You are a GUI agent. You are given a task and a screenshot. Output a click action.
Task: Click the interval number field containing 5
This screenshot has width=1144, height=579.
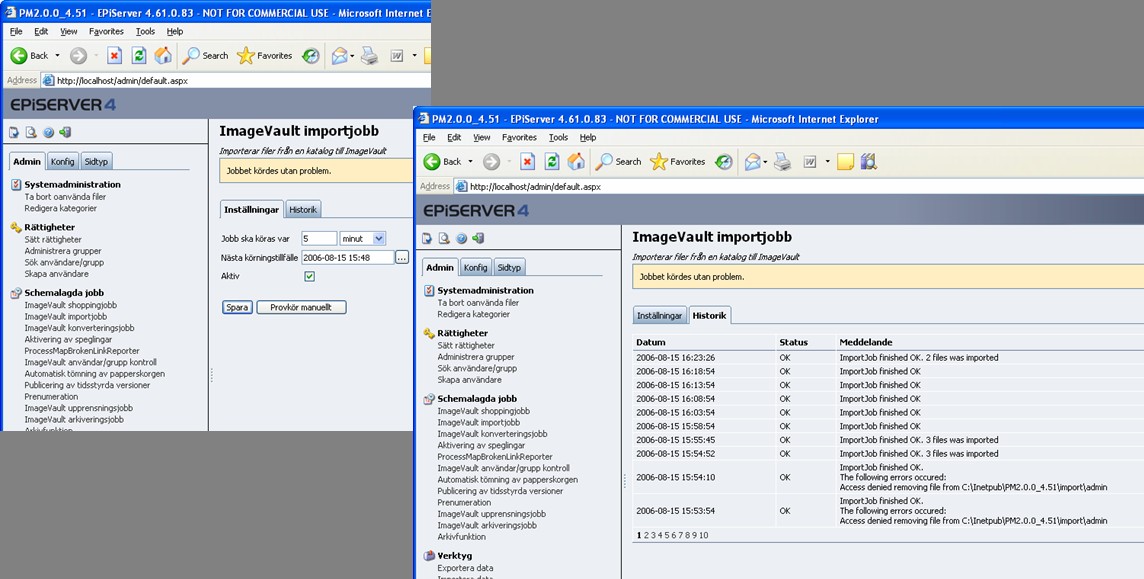320,238
